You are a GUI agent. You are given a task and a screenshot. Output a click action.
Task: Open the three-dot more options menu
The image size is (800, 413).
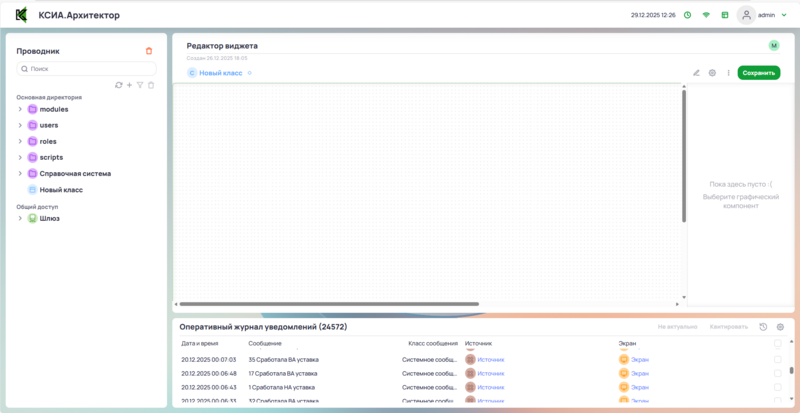click(728, 73)
